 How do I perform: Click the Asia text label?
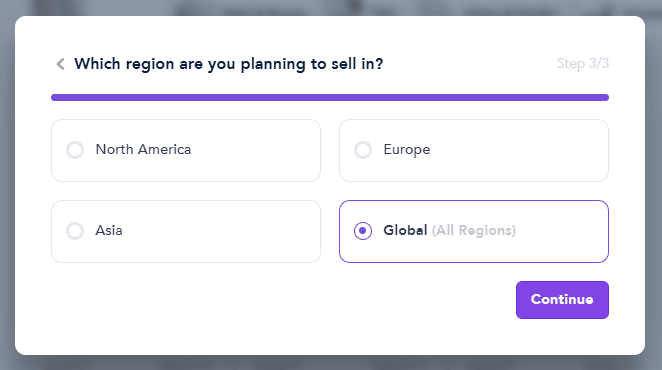(109, 231)
